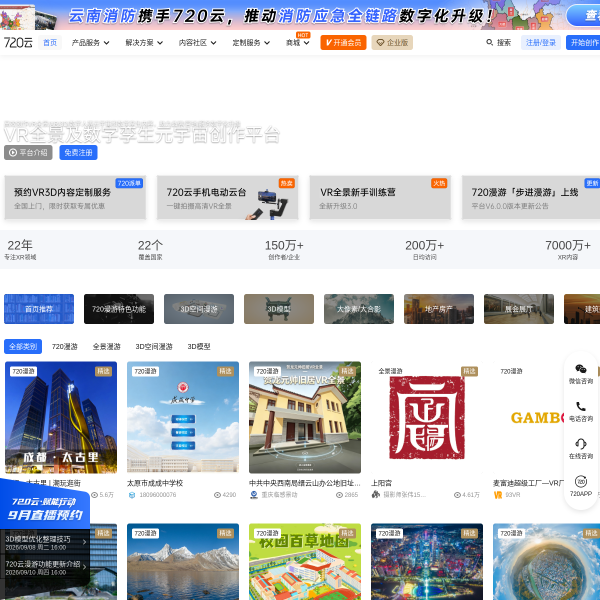Select 720漫游 filter tab
The height and width of the screenshot is (600, 600).
[65, 347]
